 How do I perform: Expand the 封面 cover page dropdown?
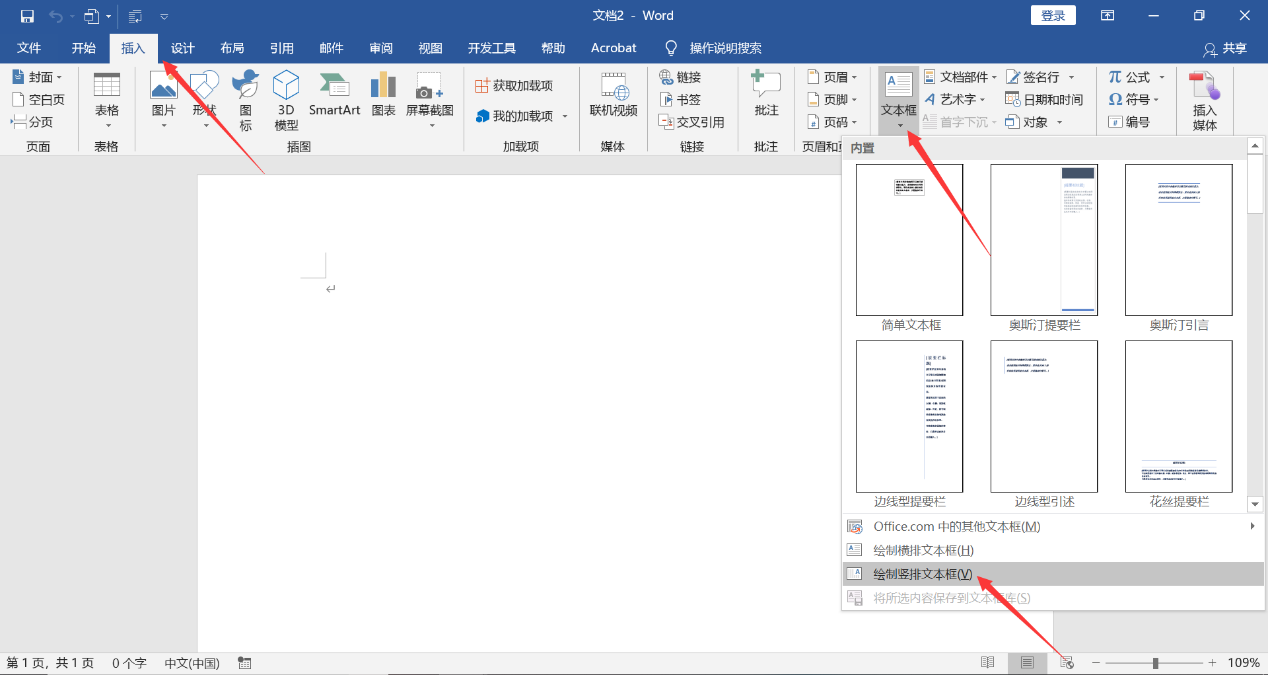pyautogui.click(x=38, y=77)
